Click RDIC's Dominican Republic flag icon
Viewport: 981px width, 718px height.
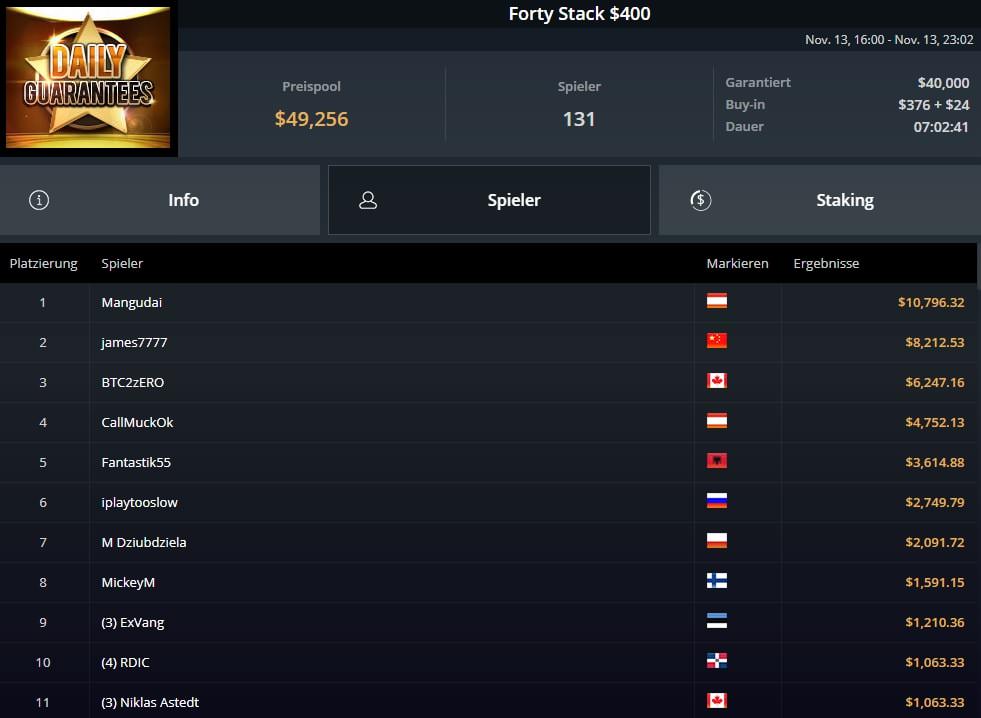point(717,661)
